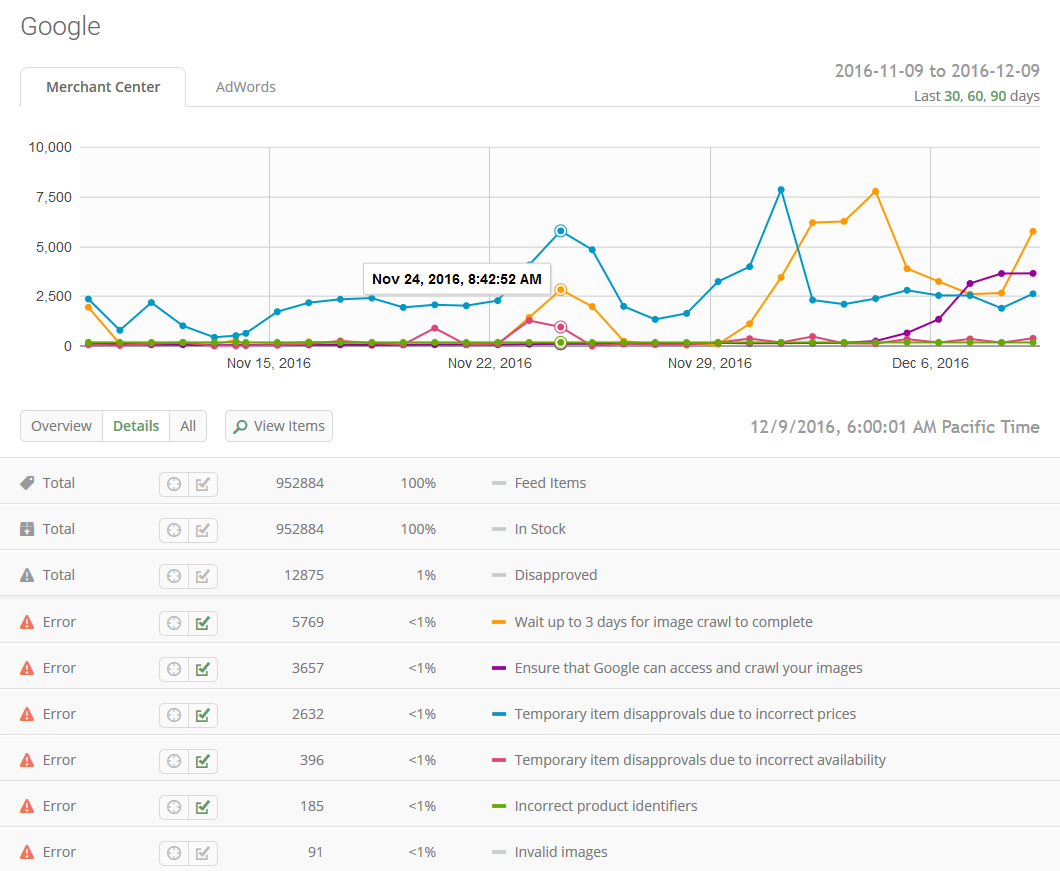Click the 952884 value in the Feed Items row
The width and height of the screenshot is (1060, 871).
[299, 483]
